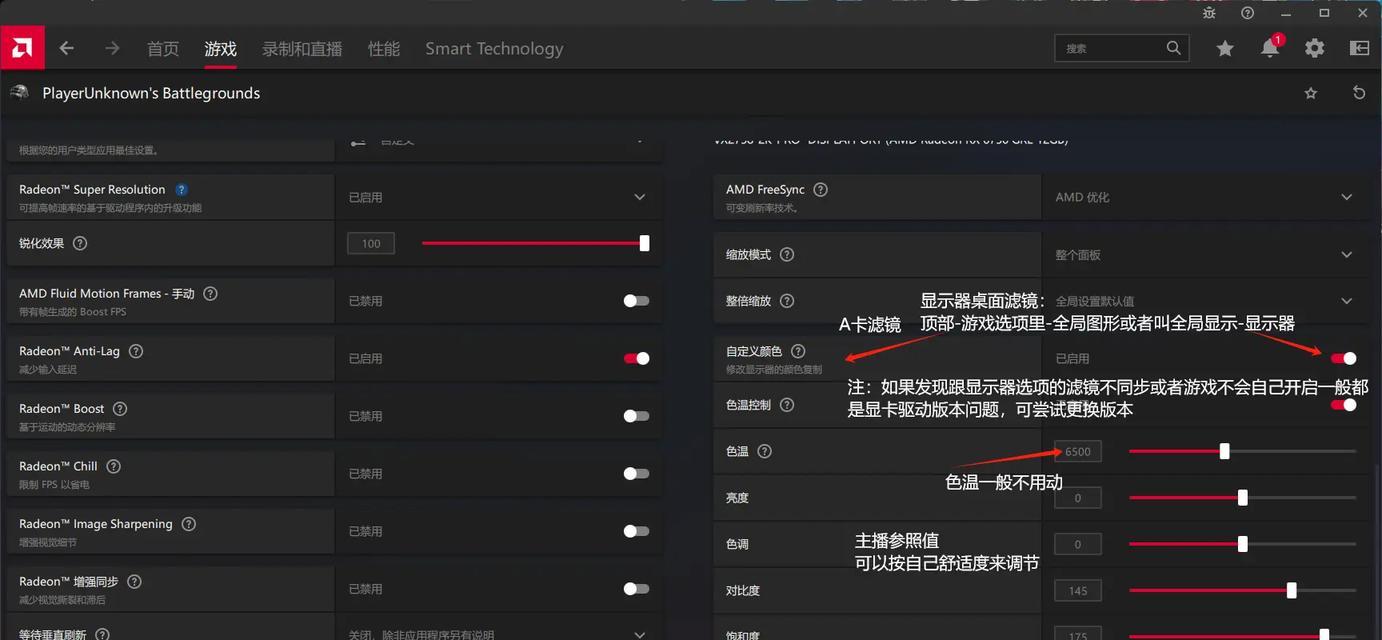Switch to Smart Technology tab
The image size is (1382, 640).
(494, 48)
